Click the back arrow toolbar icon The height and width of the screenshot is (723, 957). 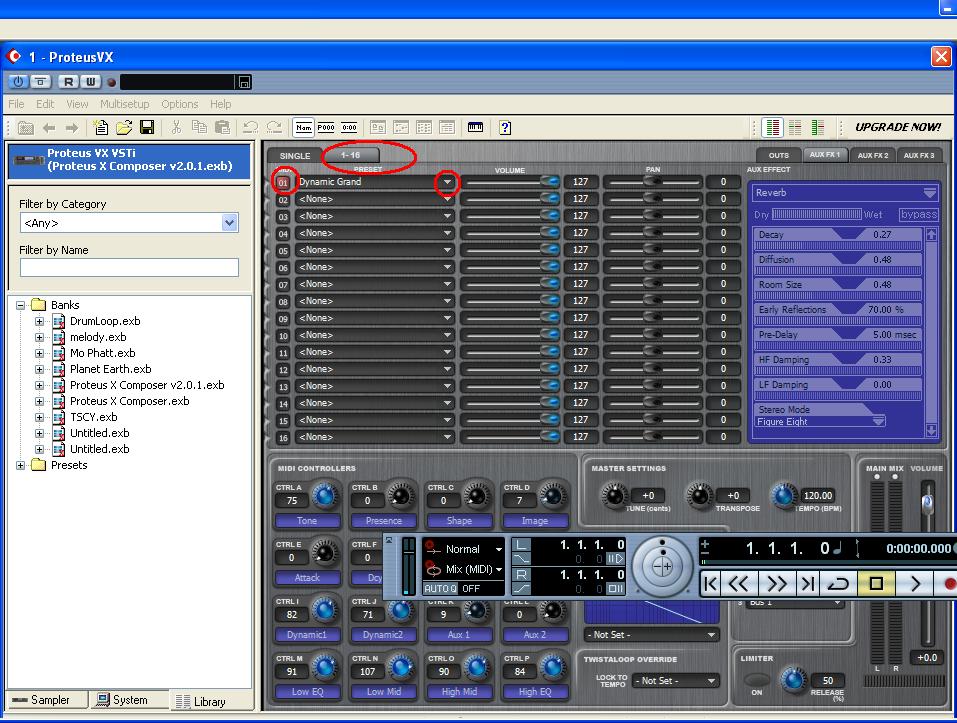click(49, 128)
